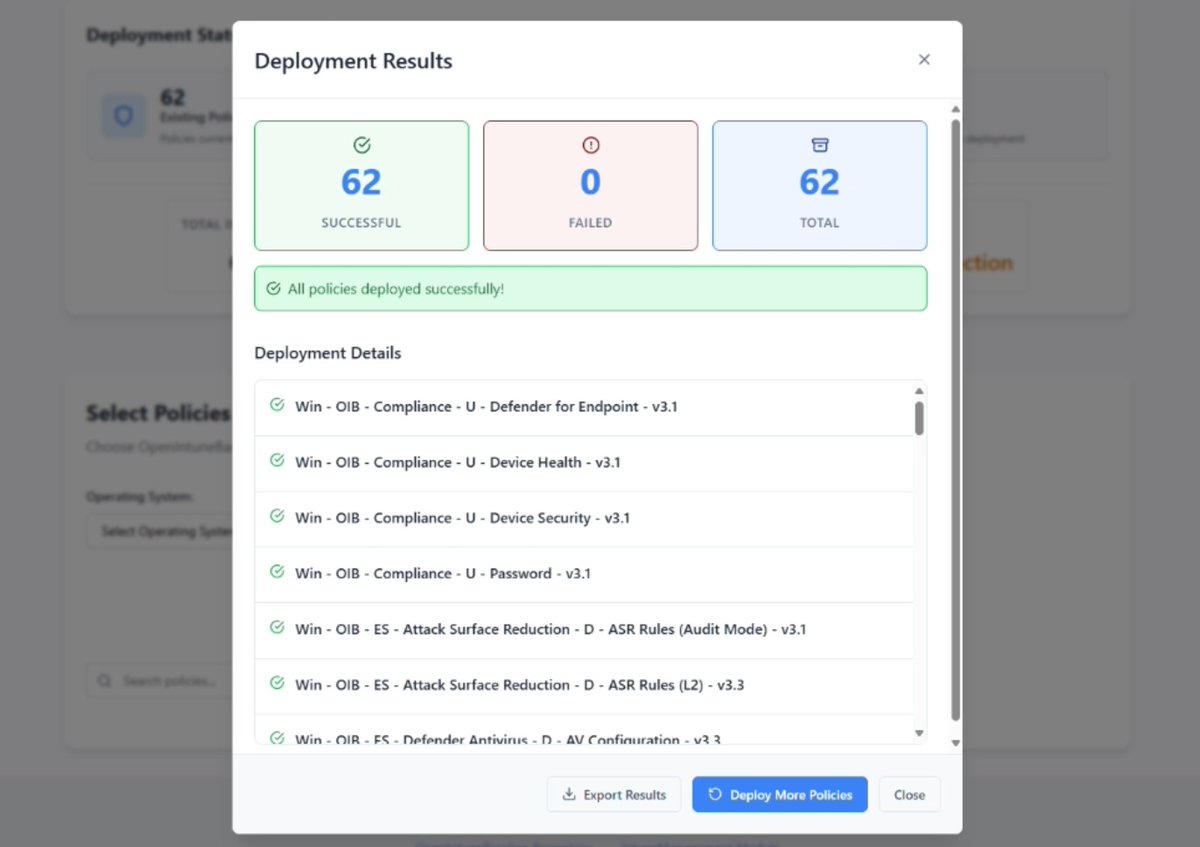Click the checkmark beside the Defender for Endpoint policy
The width and height of the screenshot is (1200, 847).
pos(277,406)
